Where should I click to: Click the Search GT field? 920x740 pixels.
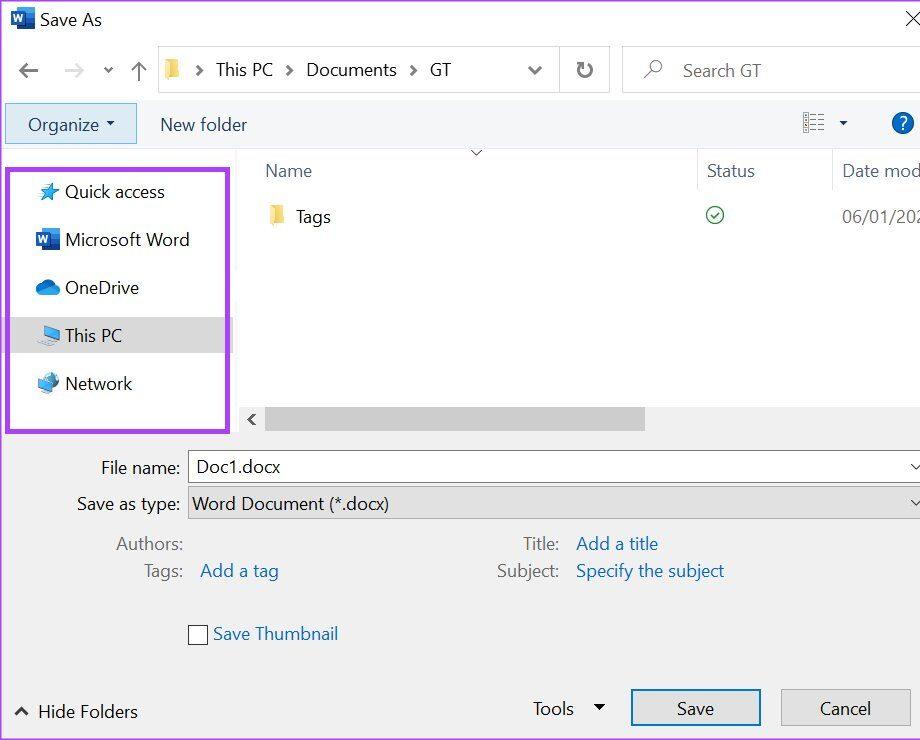click(x=771, y=70)
